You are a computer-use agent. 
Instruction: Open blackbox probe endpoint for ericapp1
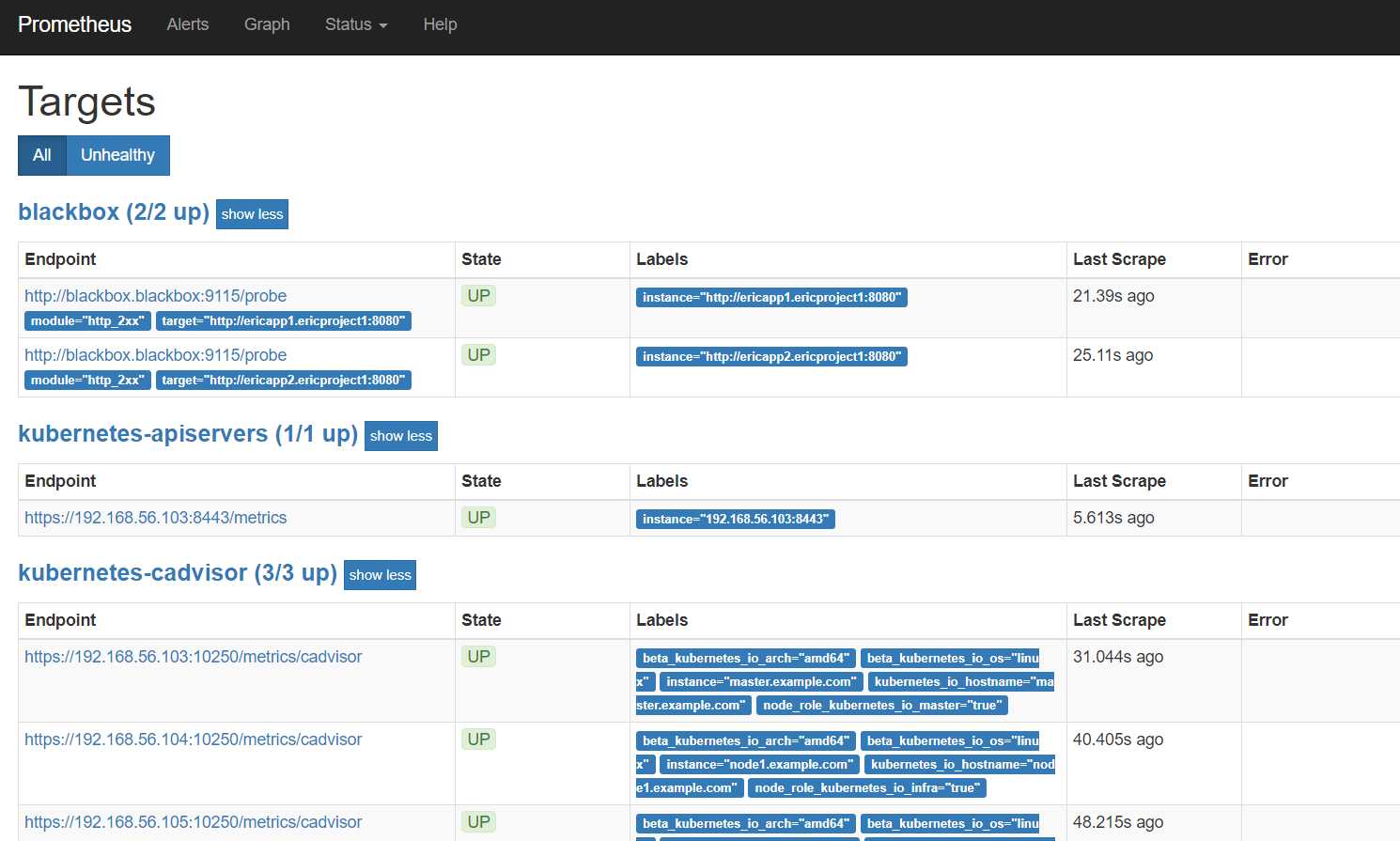click(155, 296)
